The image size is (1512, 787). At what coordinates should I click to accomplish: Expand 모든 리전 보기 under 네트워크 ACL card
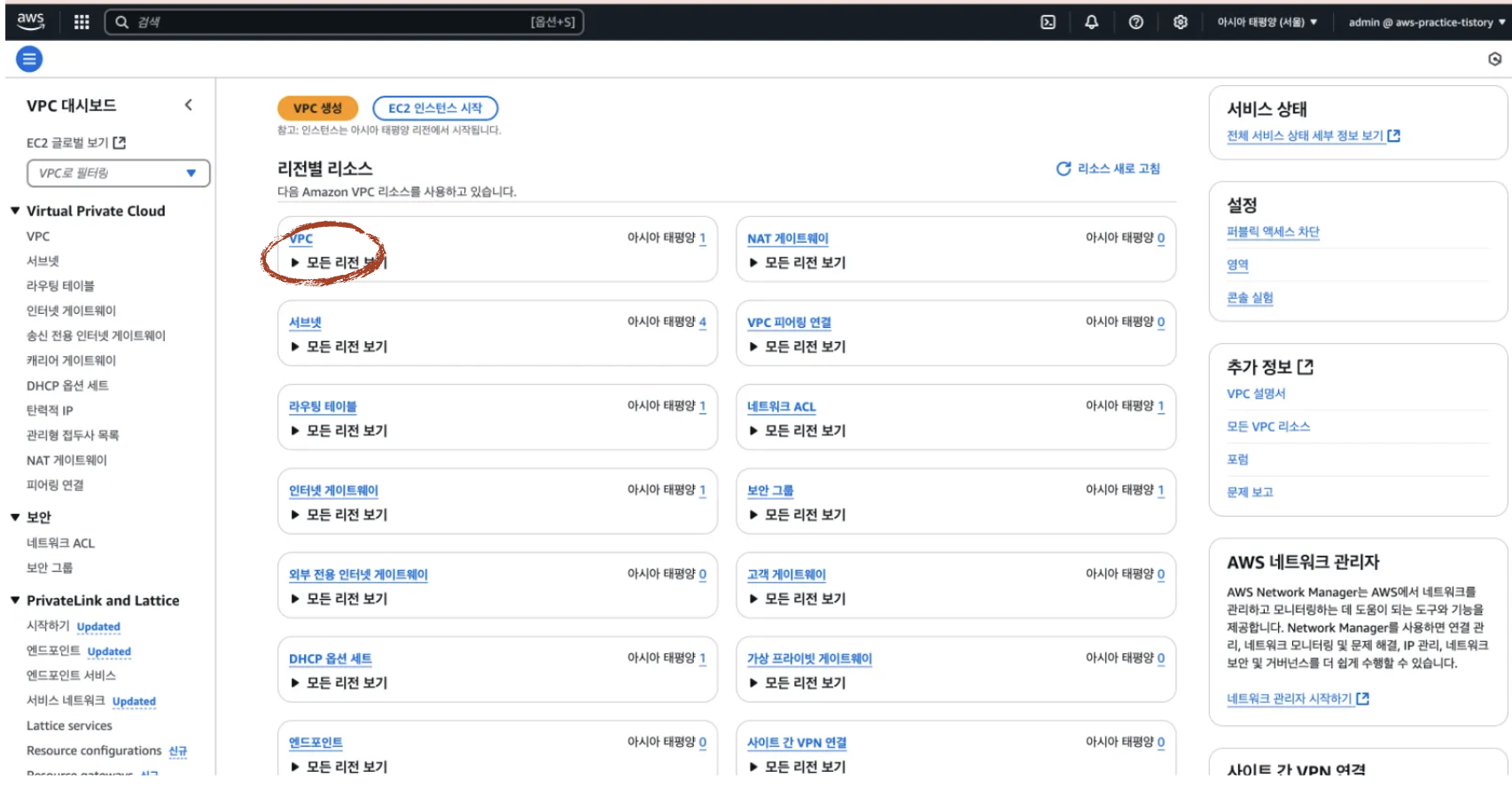tap(797, 431)
